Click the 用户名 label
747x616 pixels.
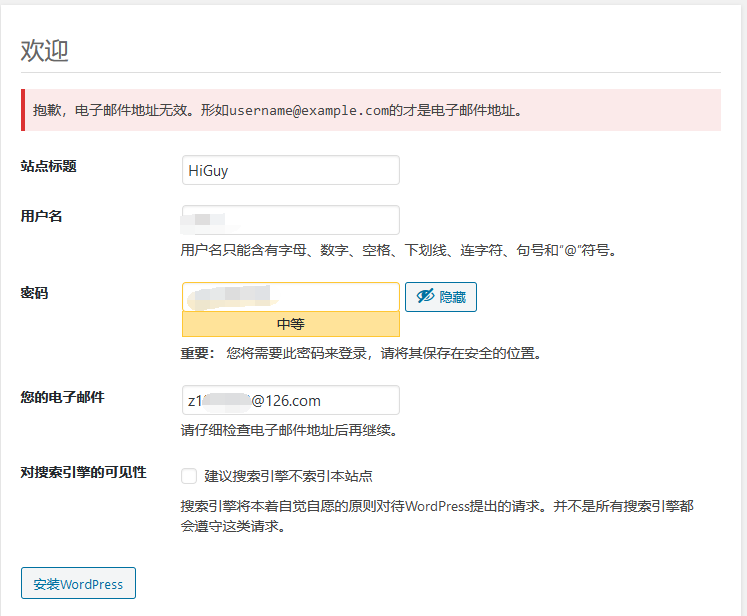(41, 216)
